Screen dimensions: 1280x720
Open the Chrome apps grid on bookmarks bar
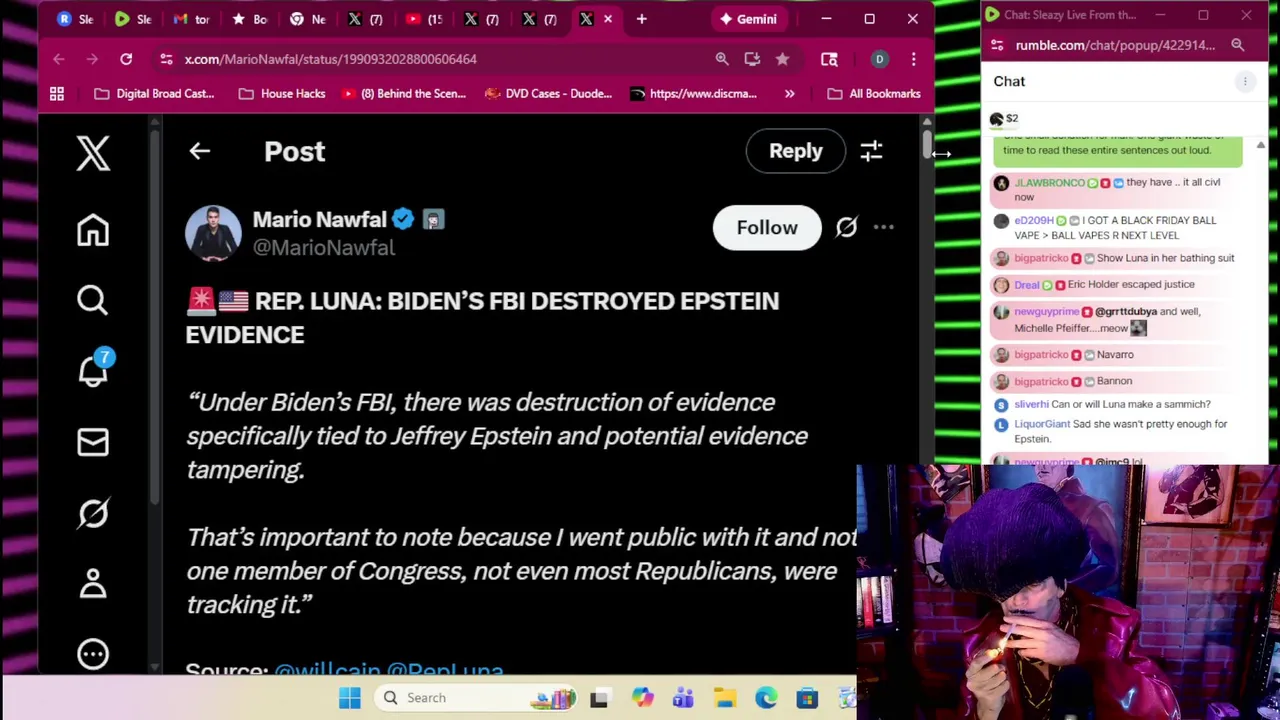tap(57, 93)
